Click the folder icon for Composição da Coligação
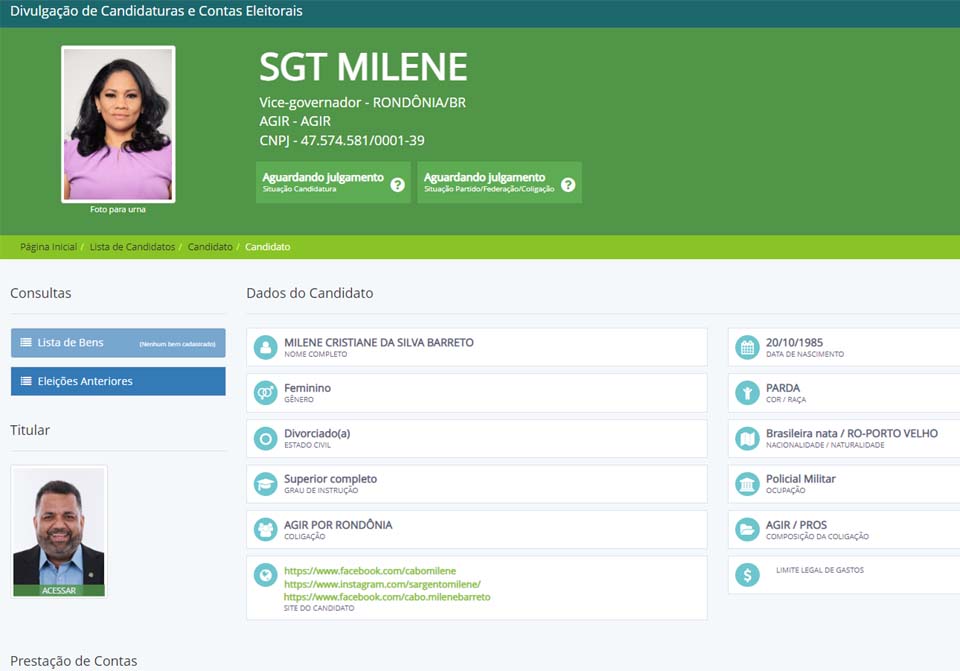This screenshot has width=960, height=671. (x=746, y=530)
